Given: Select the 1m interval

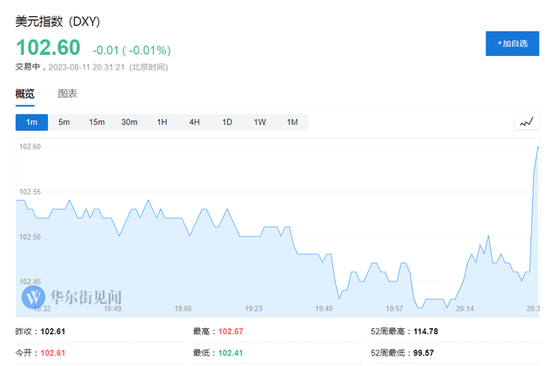Looking at the screenshot, I should click(x=32, y=122).
